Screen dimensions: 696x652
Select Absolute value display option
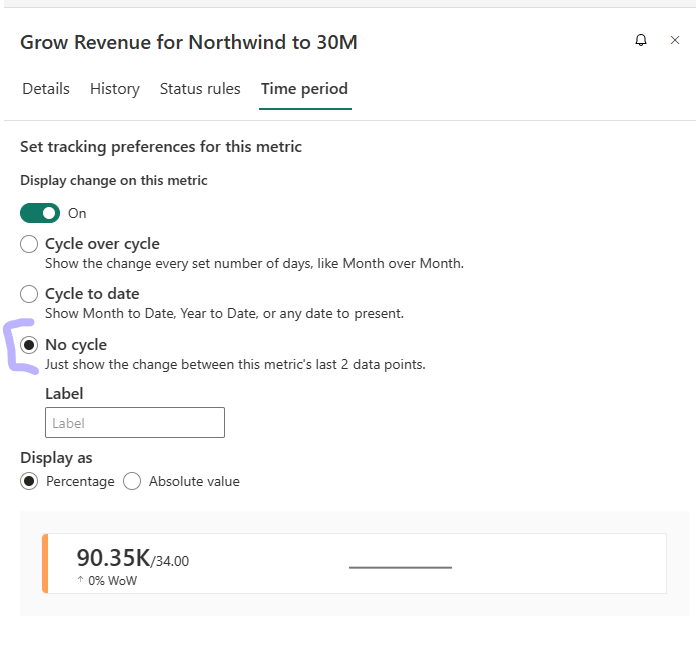click(132, 481)
